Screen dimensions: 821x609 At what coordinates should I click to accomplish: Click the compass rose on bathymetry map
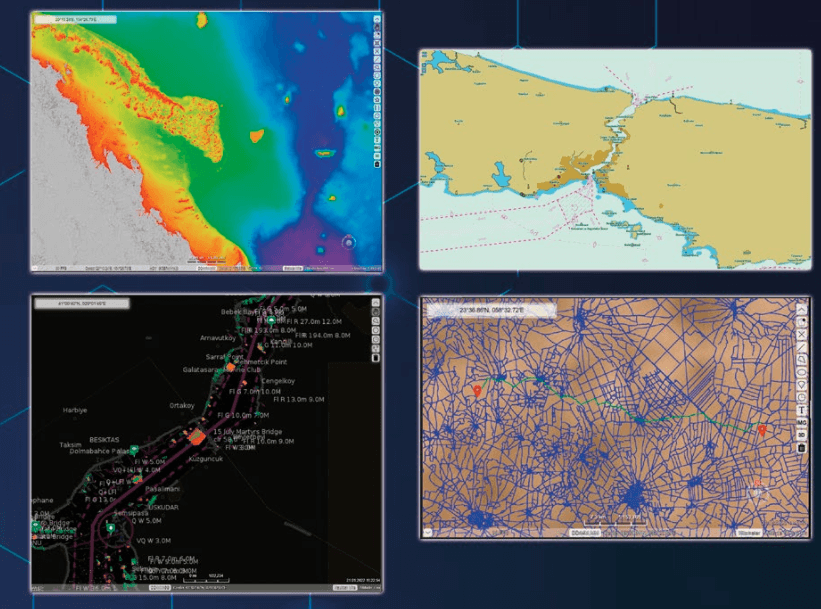(x=349, y=243)
